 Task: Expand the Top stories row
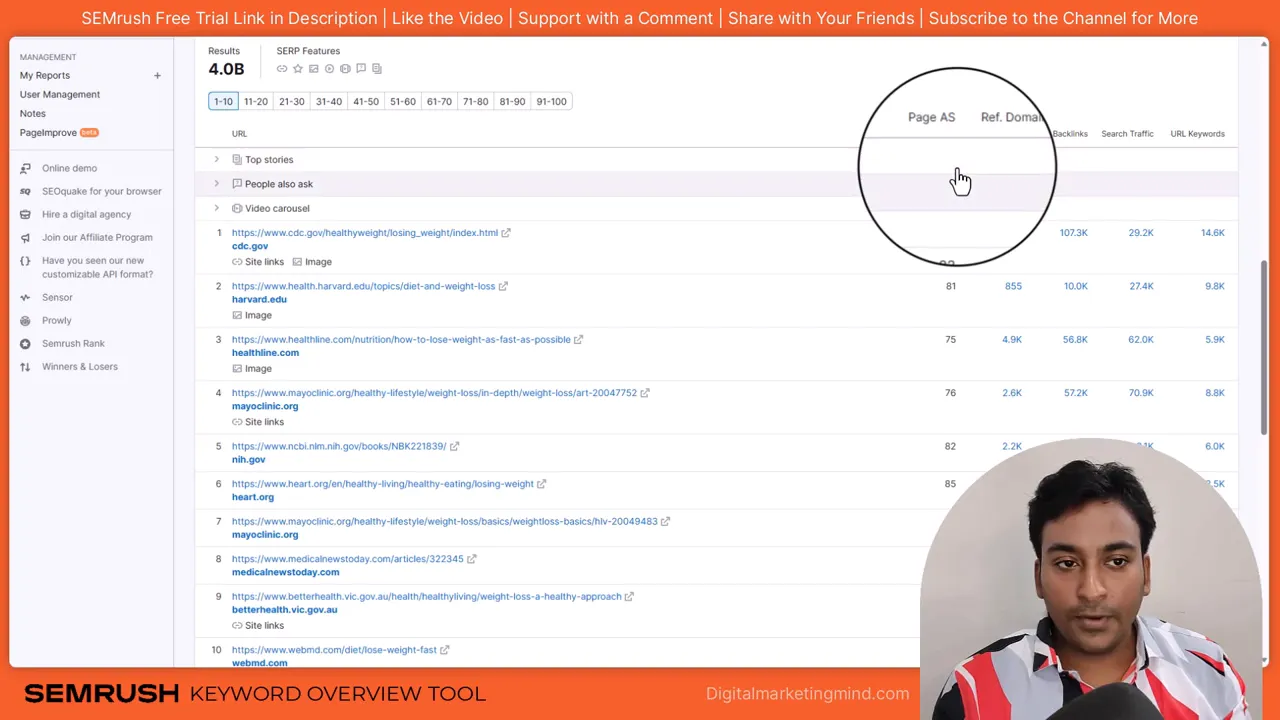[217, 159]
